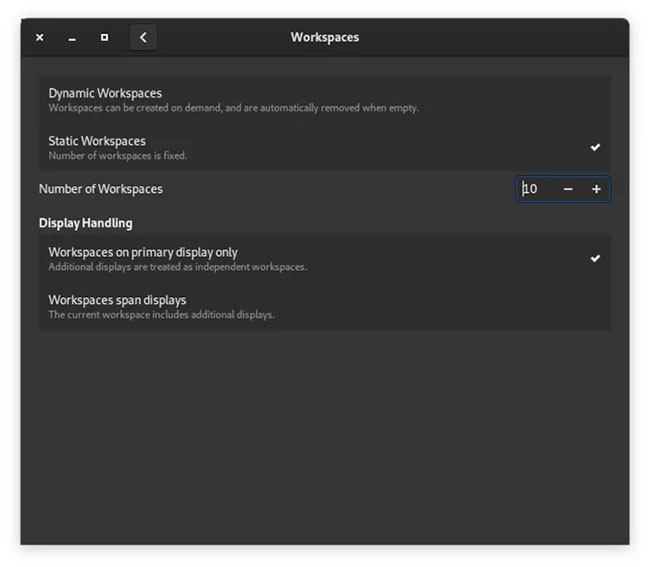Click the Workspaces window title

[x=325, y=37]
